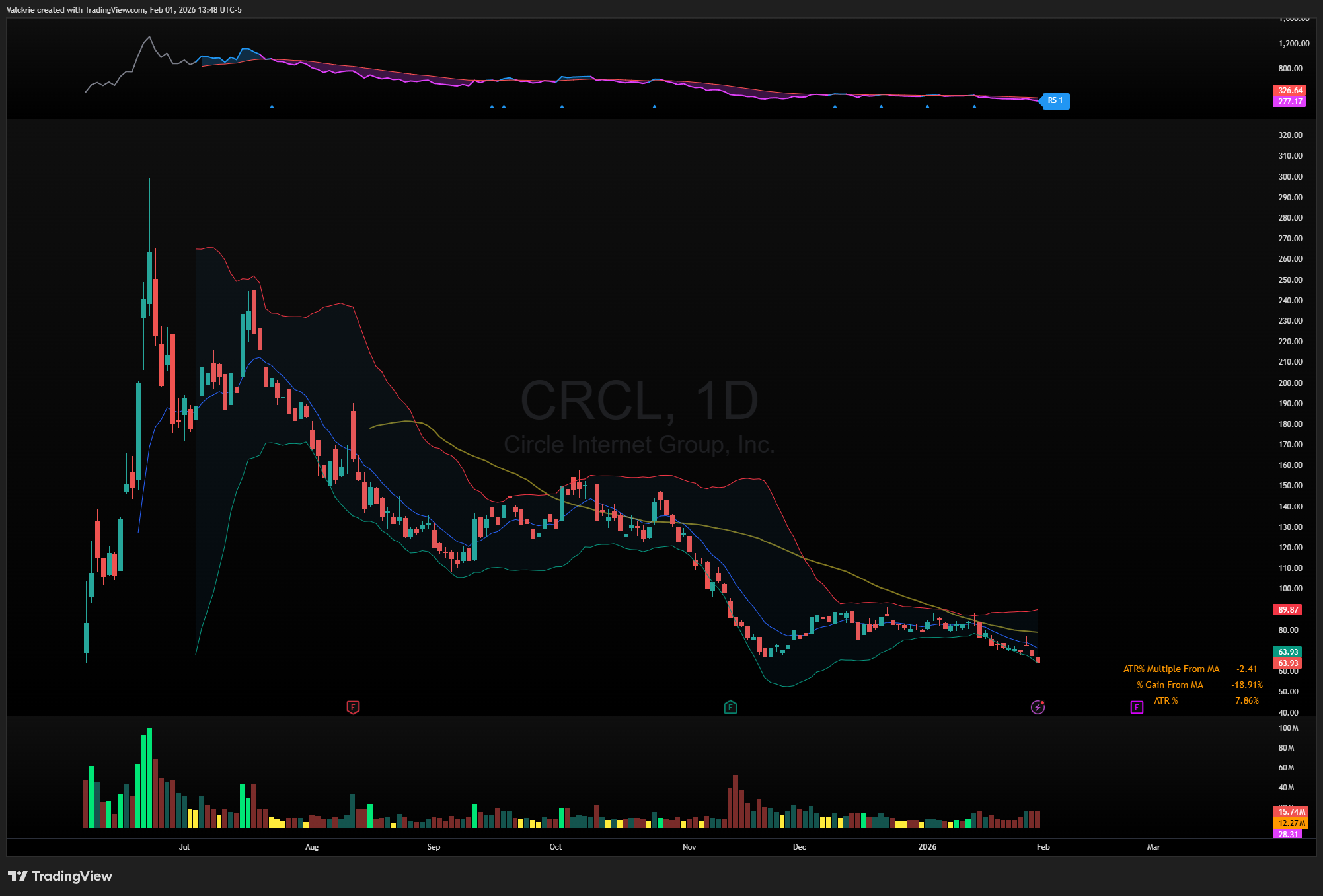Viewport: 1323px width, 896px height.
Task: Click the TradingView logo at bottom left
Action: coord(60,876)
